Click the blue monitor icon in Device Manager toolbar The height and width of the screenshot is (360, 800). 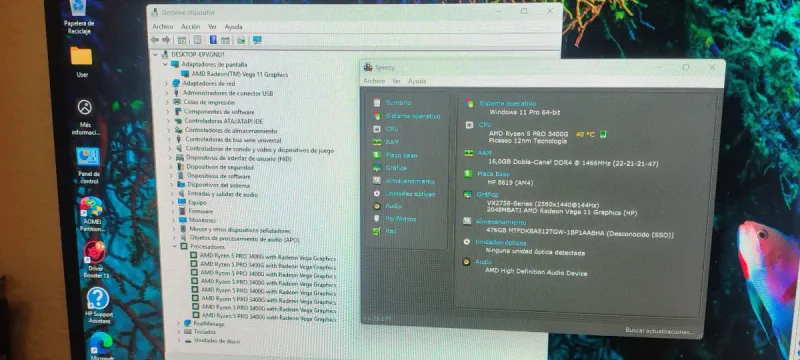[257, 40]
